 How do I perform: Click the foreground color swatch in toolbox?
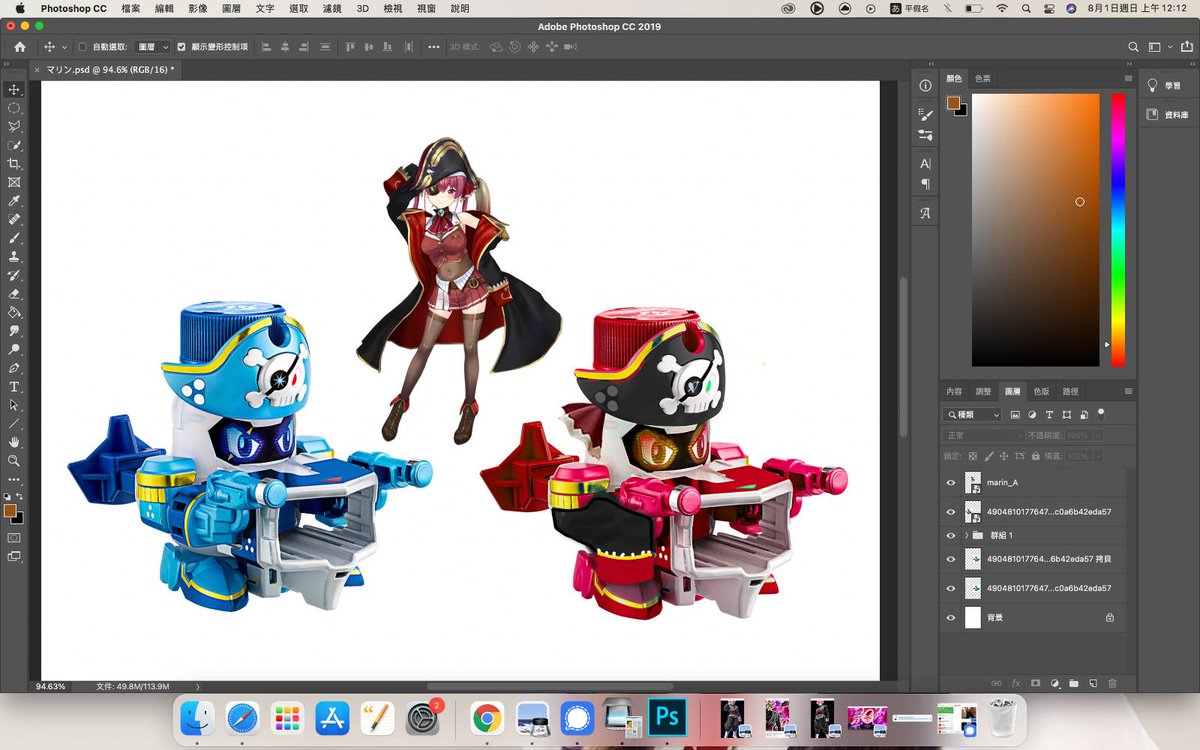click(10, 511)
